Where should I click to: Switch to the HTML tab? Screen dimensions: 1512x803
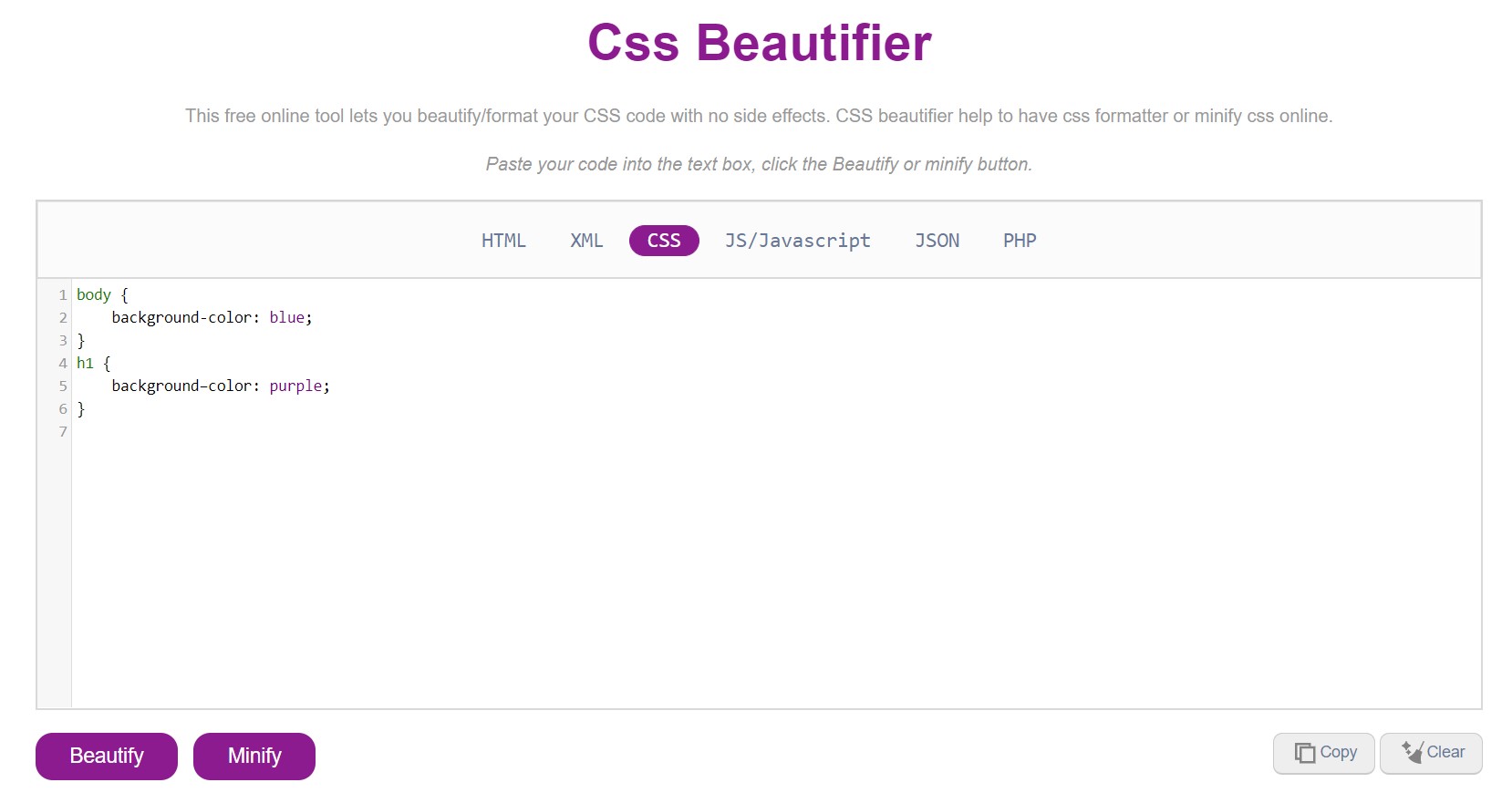pos(503,241)
